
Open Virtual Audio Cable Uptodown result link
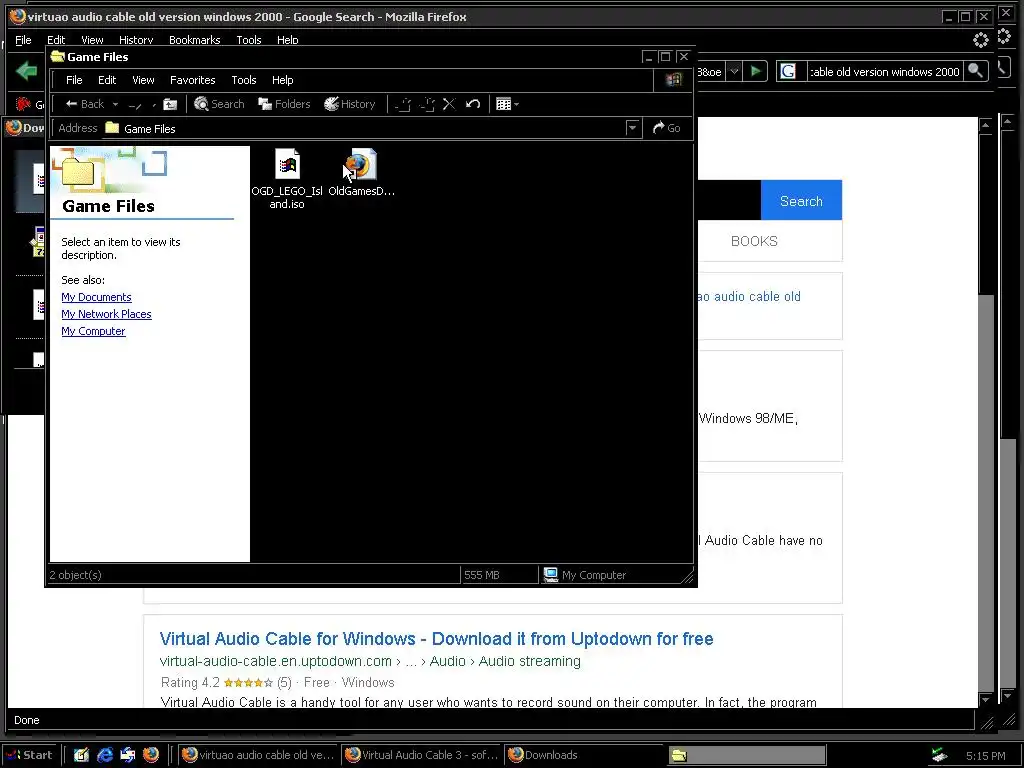(x=436, y=639)
